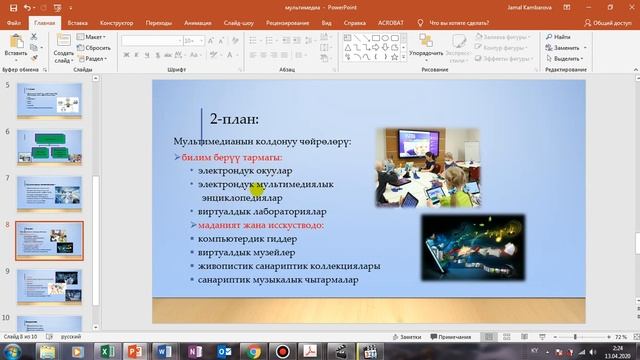Open Outlook from the taskbar
The height and width of the screenshot is (360, 640).
pos(224,351)
